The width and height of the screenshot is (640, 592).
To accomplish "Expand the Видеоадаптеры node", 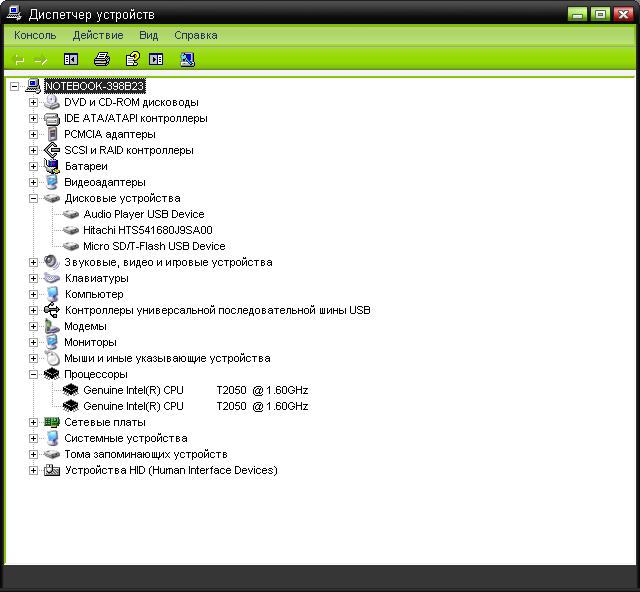I will click(x=33, y=182).
